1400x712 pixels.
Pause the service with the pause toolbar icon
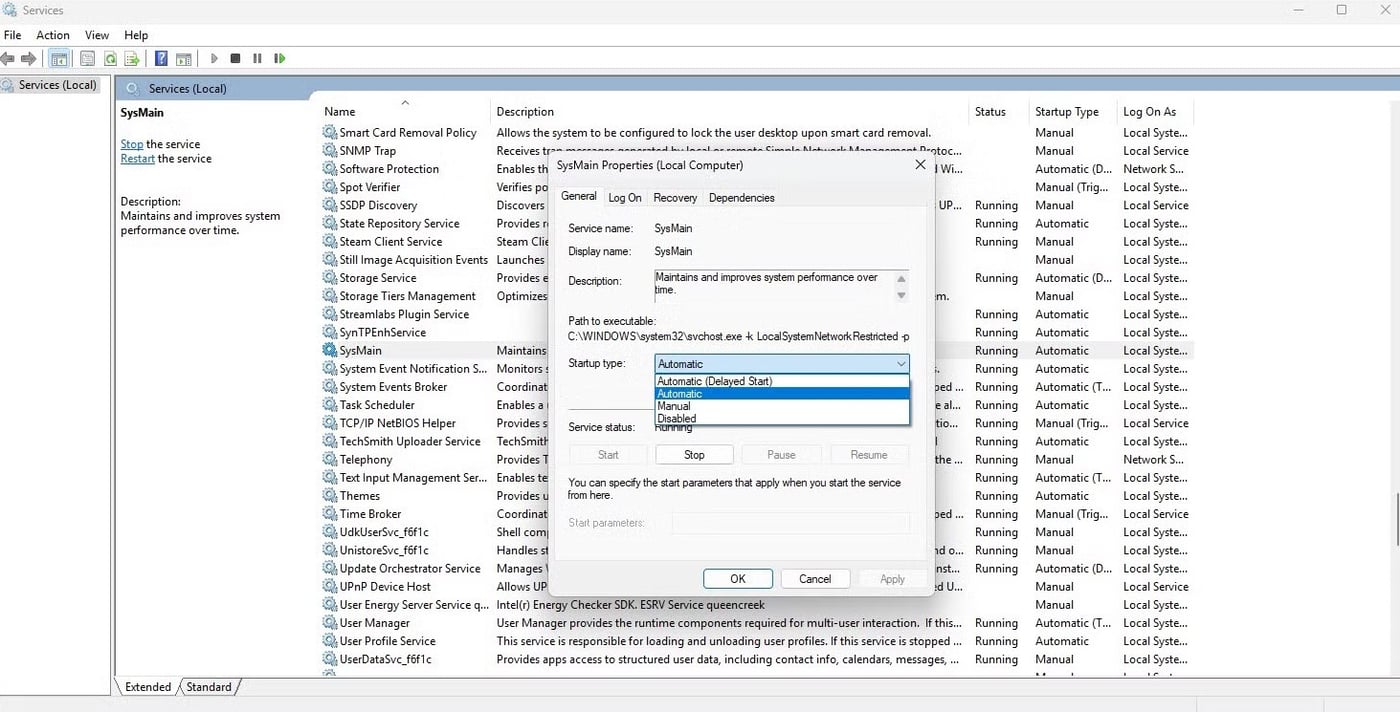click(257, 58)
